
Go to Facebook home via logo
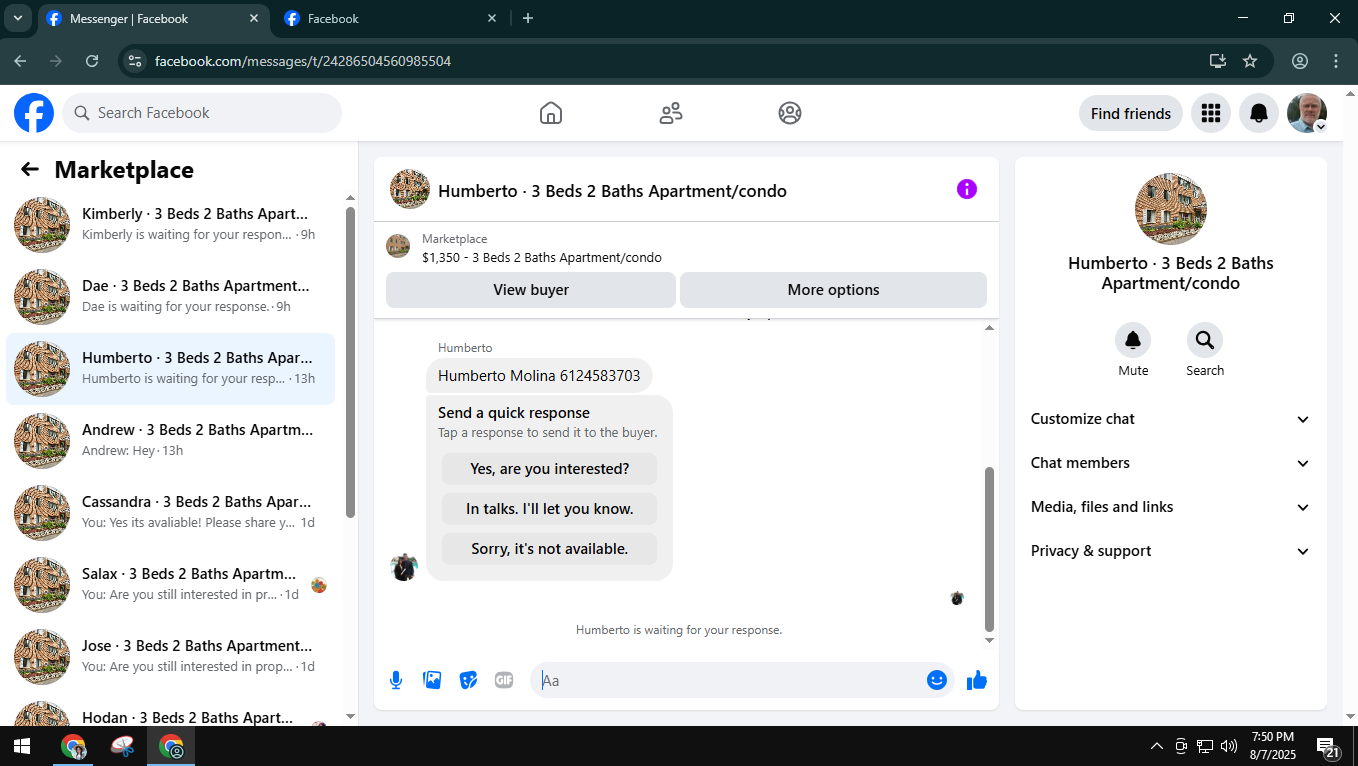click(x=34, y=113)
